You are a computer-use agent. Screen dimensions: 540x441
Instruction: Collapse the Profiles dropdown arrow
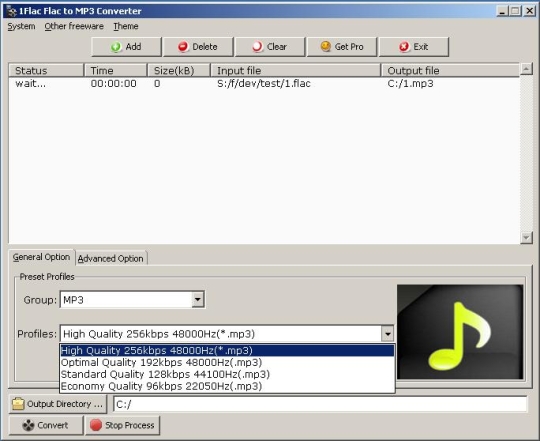click(387, 334)
